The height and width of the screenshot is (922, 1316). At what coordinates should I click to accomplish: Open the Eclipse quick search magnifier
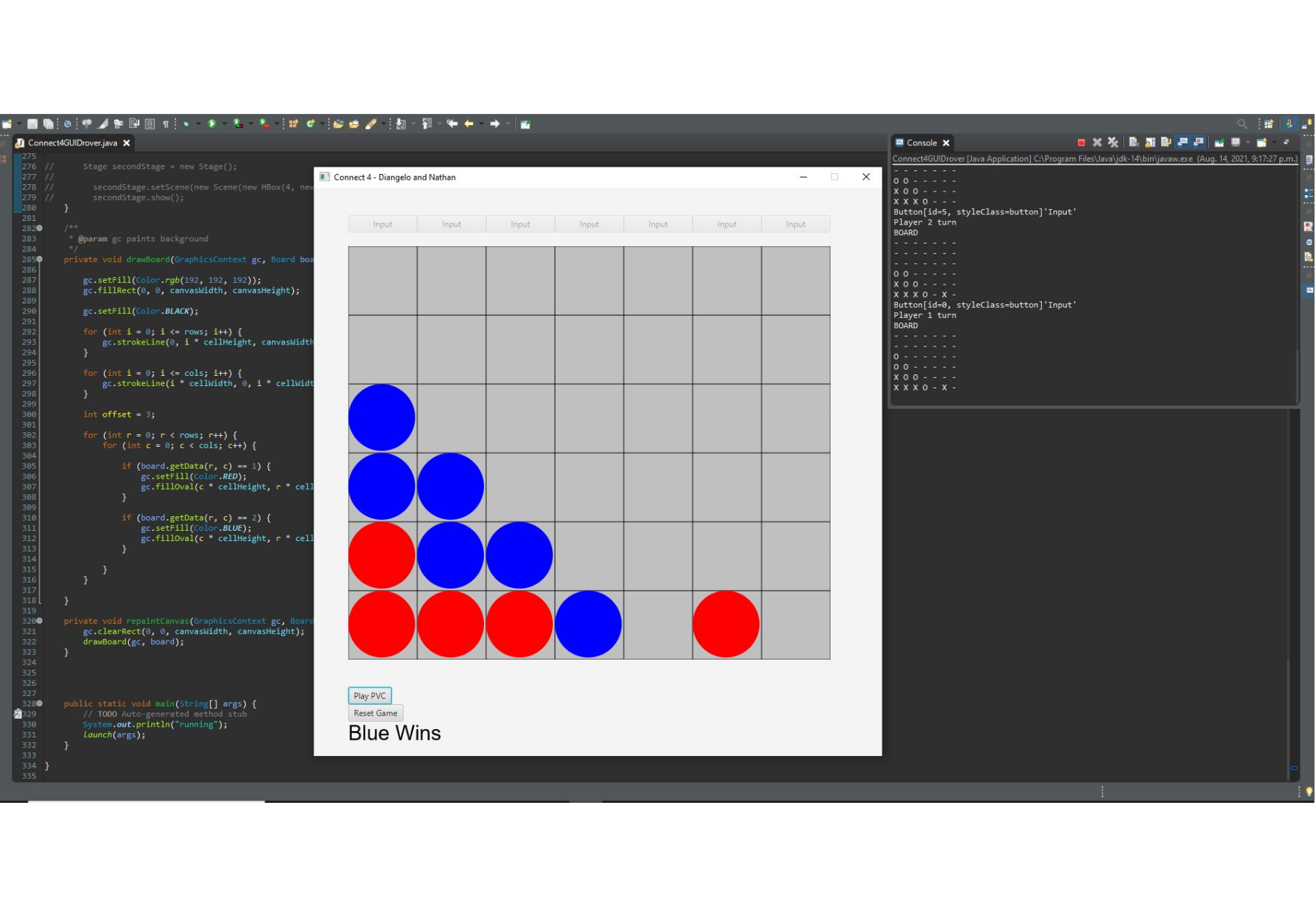pos(1242,124)
